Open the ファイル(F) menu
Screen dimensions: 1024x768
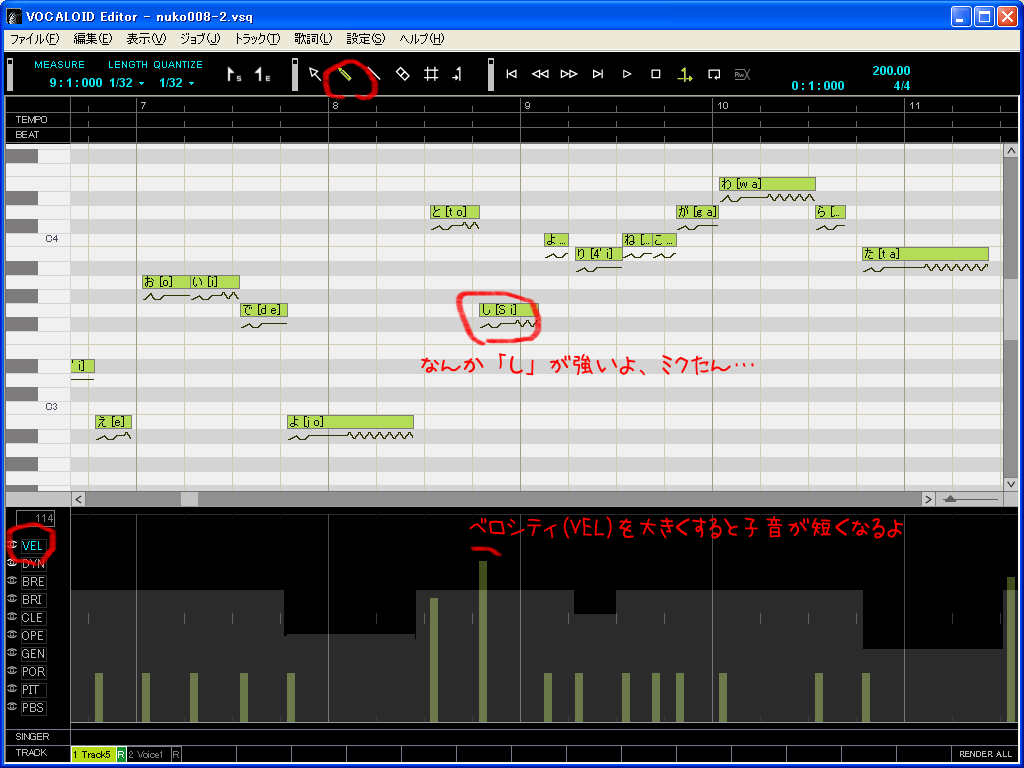(x=34, y=39)
